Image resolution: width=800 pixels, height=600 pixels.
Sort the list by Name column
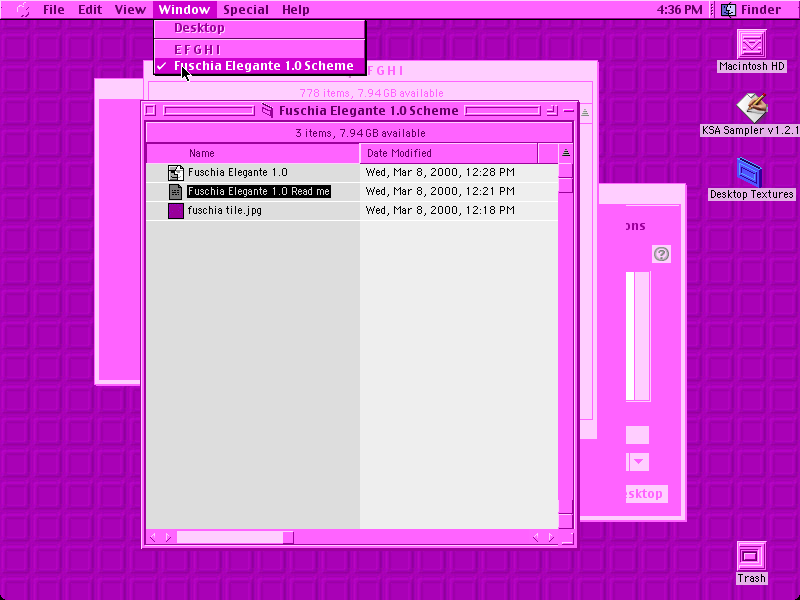pos(253,153)
